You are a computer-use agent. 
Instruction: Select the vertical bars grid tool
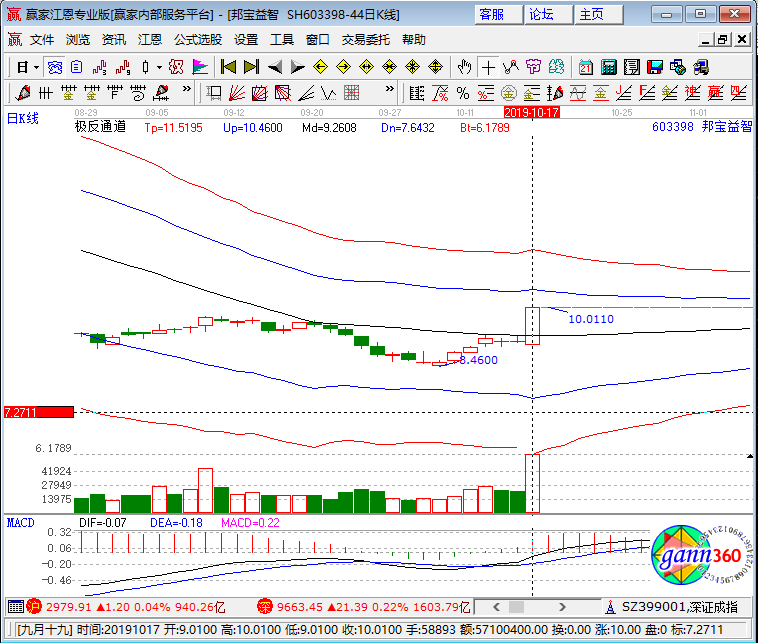coord(45,93)
